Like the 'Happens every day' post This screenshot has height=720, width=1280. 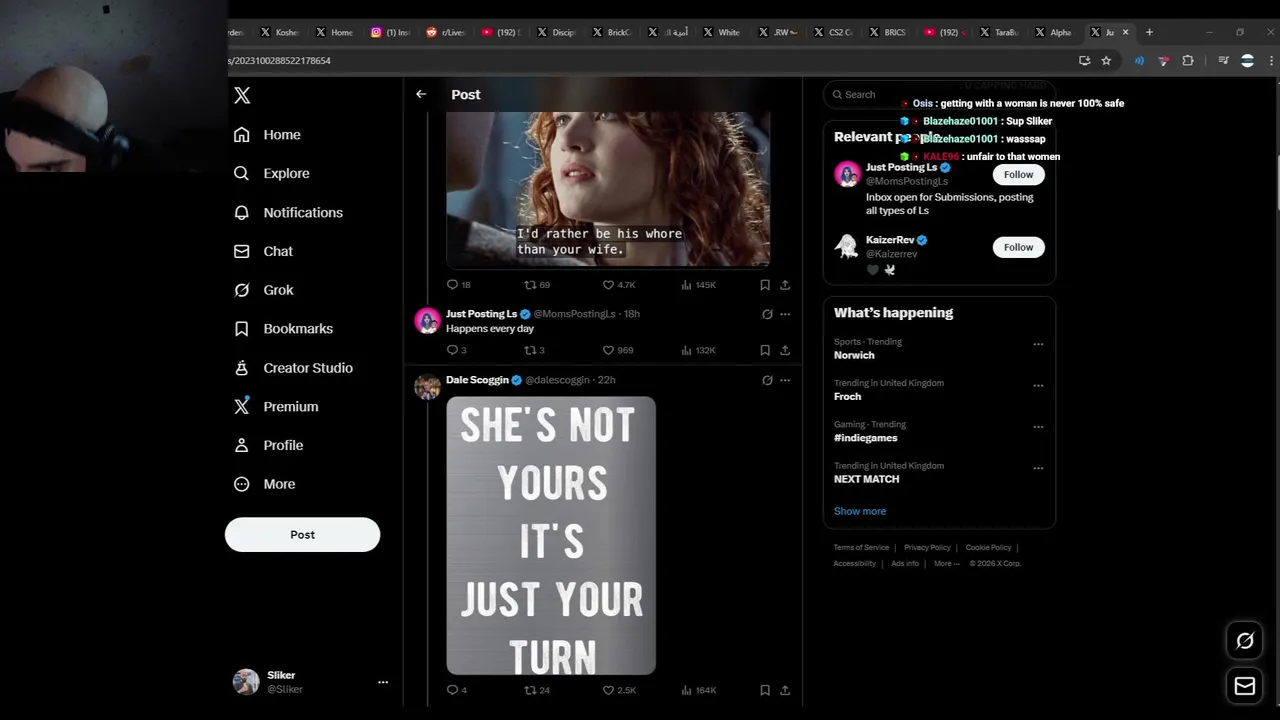tap(608, 350)
